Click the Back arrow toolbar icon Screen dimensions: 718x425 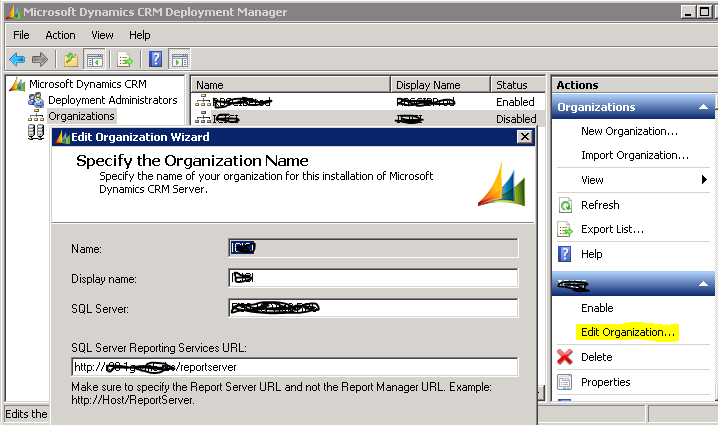point(16,59)
